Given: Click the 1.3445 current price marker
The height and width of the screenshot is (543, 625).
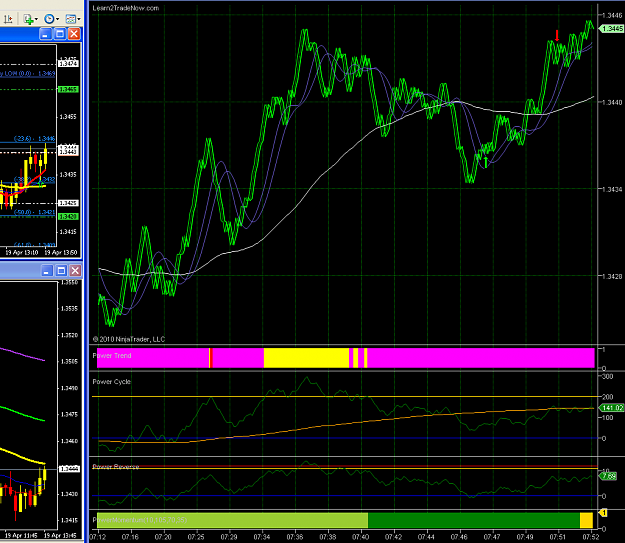Looking at the screenshot, I should coord(612,29).
